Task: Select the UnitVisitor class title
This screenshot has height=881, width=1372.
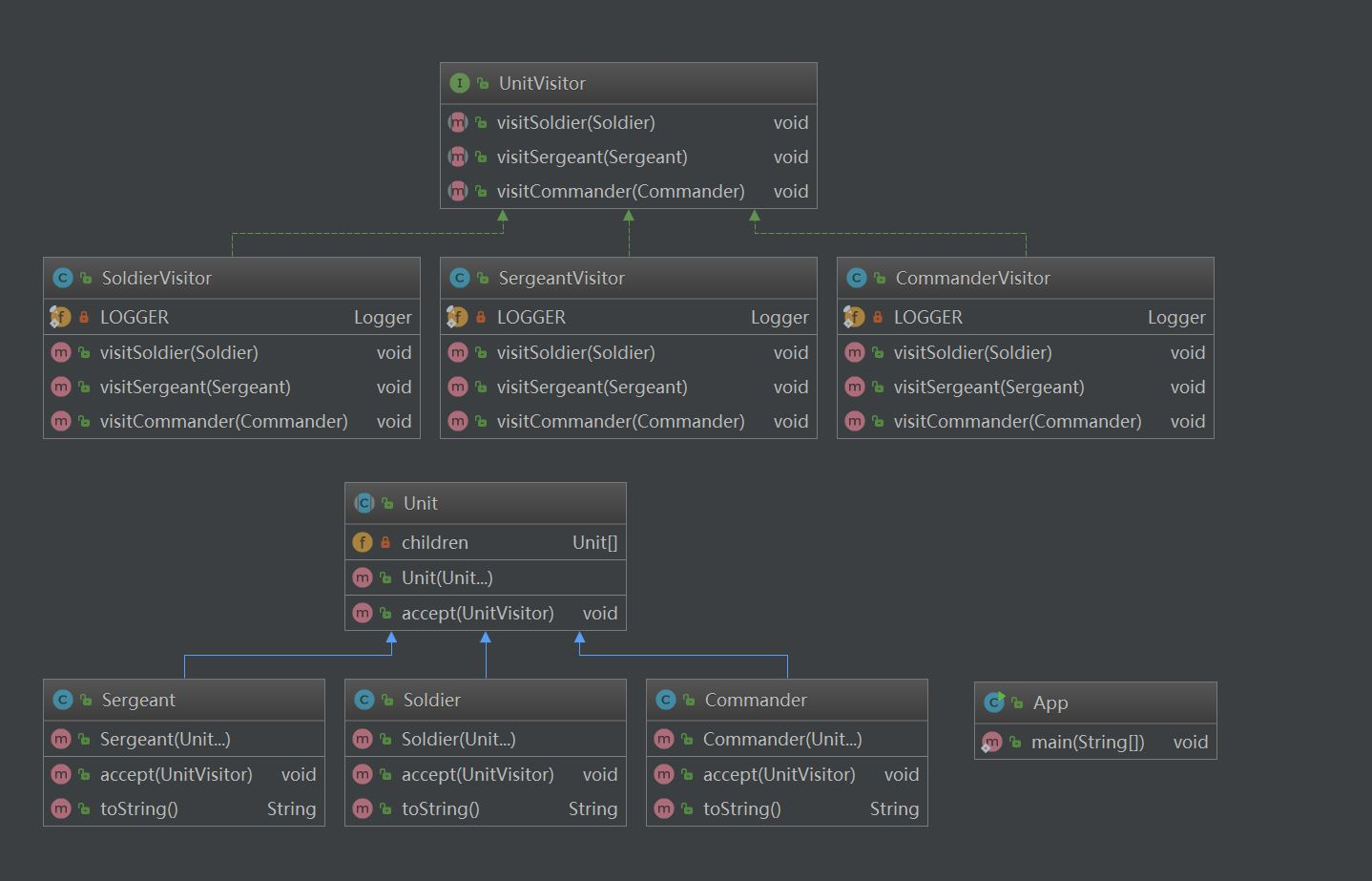Action: pos(542,83)
